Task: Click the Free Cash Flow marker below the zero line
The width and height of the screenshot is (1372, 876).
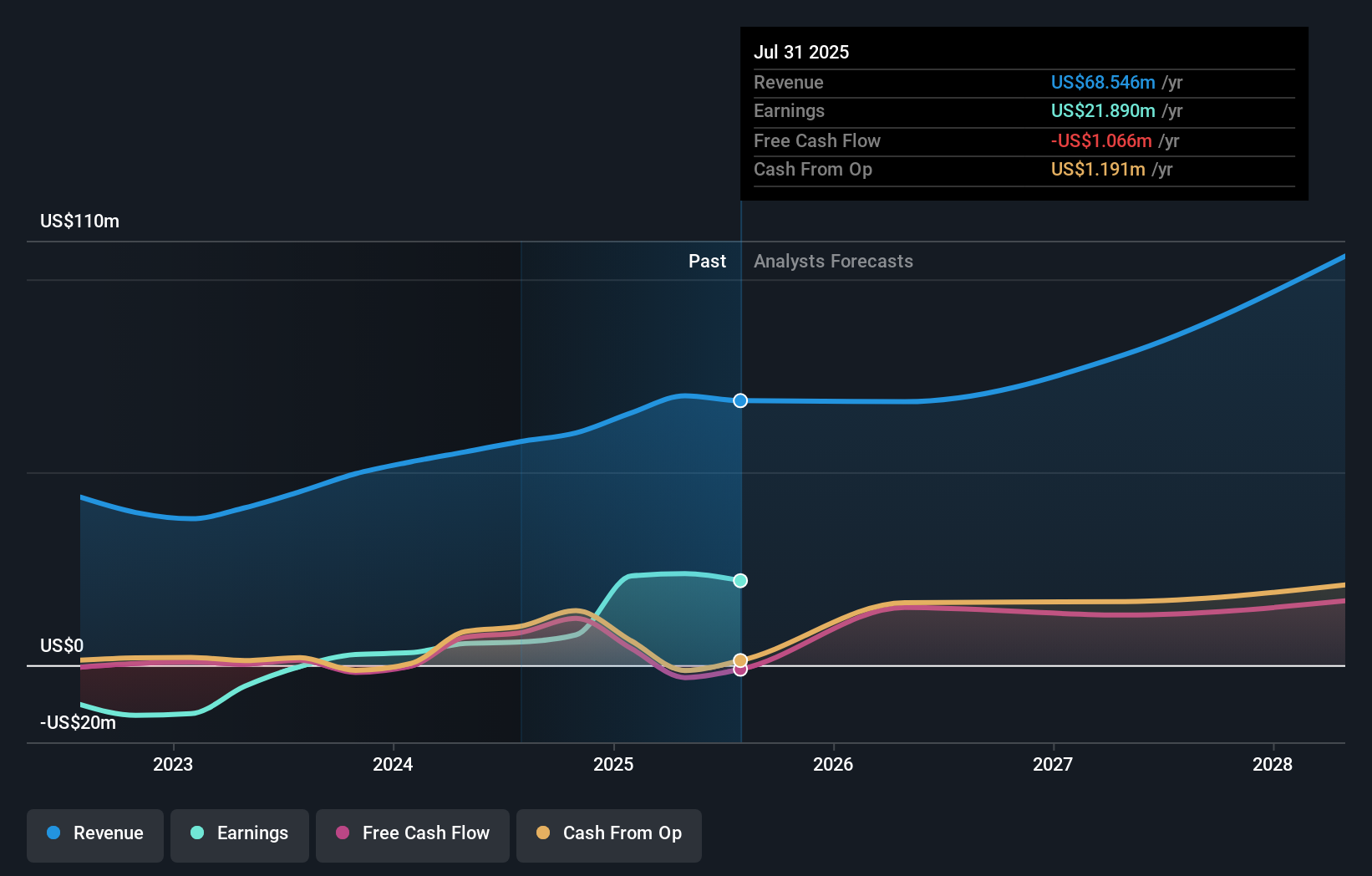Action: pyautogui.click(x=739, y=670)
